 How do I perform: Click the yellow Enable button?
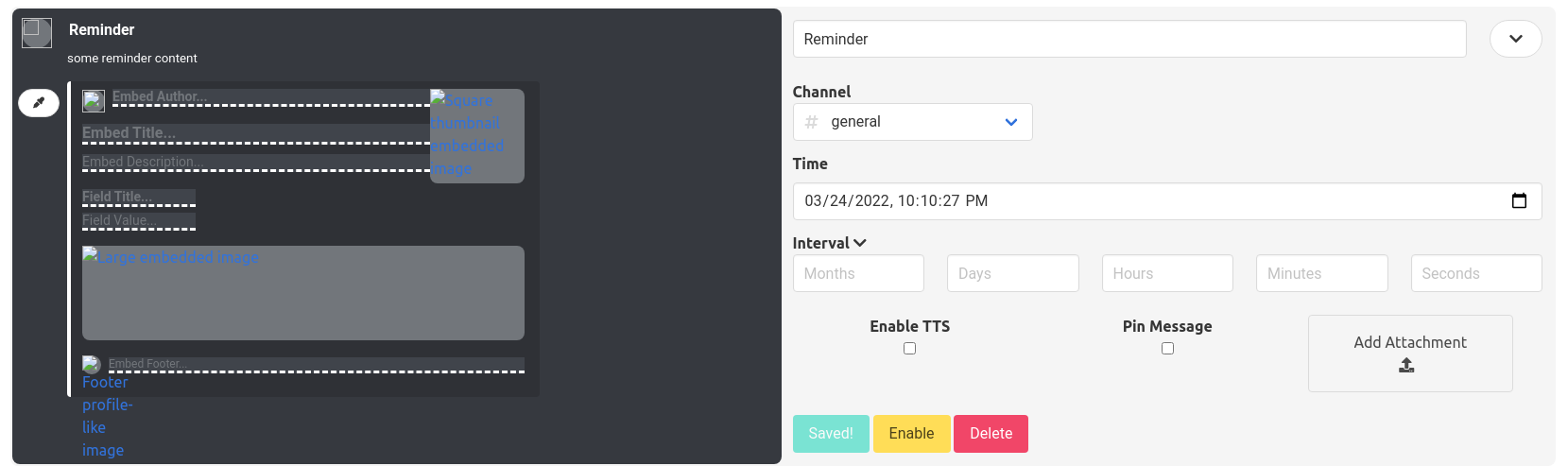[x=911, y=434]
